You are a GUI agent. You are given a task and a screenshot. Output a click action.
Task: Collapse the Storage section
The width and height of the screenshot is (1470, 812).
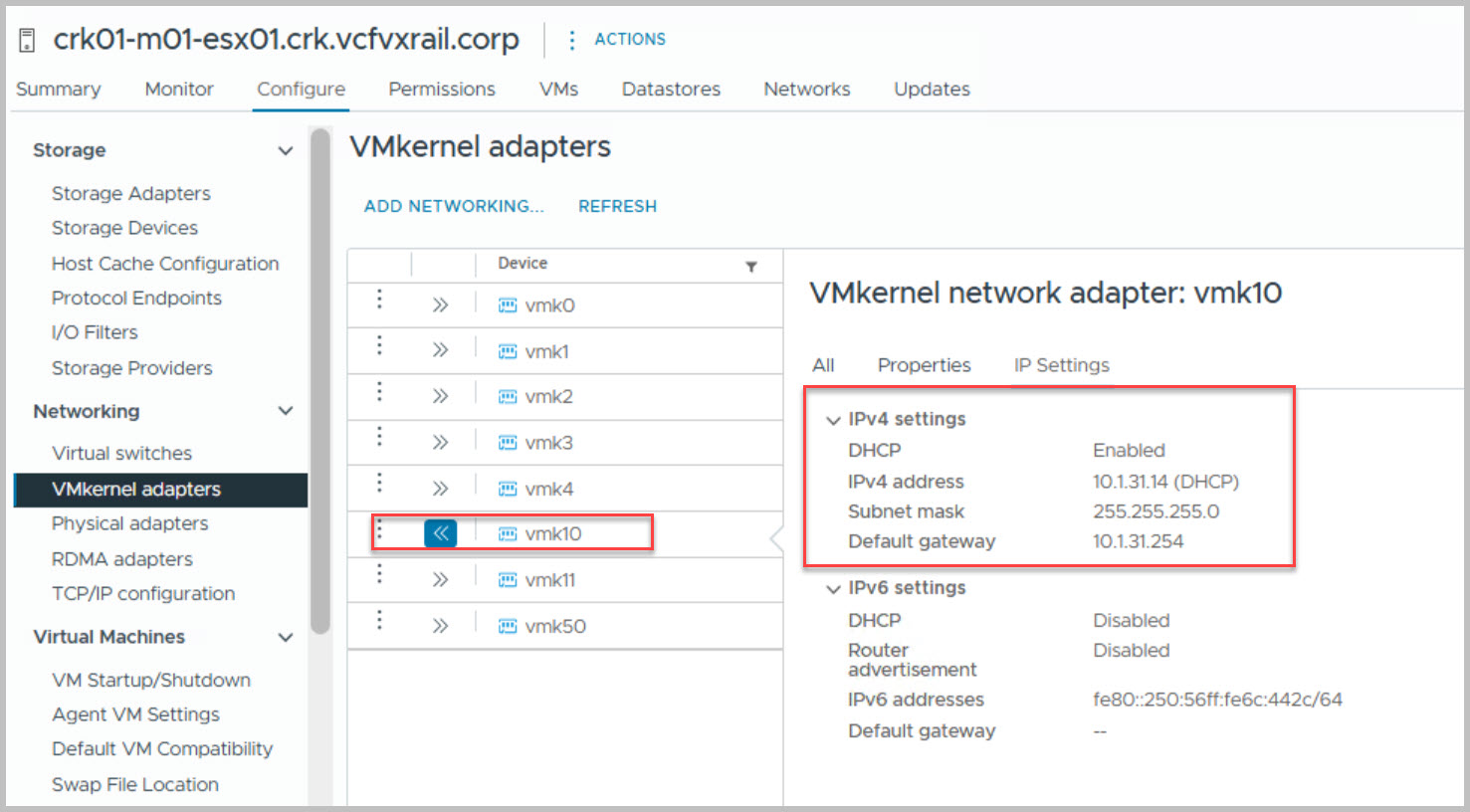coord(286,150)
